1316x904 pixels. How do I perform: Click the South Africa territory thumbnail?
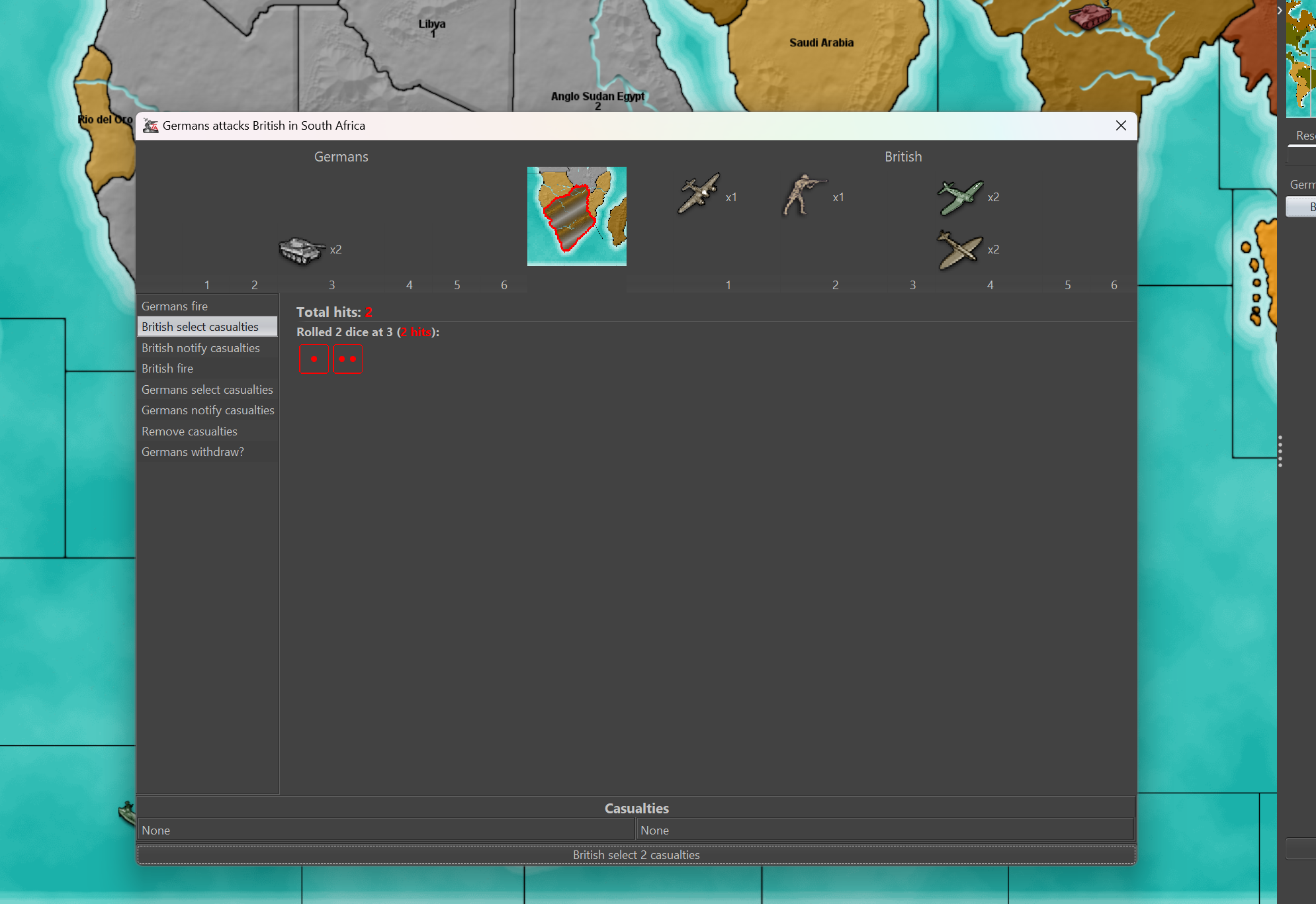click(x=576, y=216)
